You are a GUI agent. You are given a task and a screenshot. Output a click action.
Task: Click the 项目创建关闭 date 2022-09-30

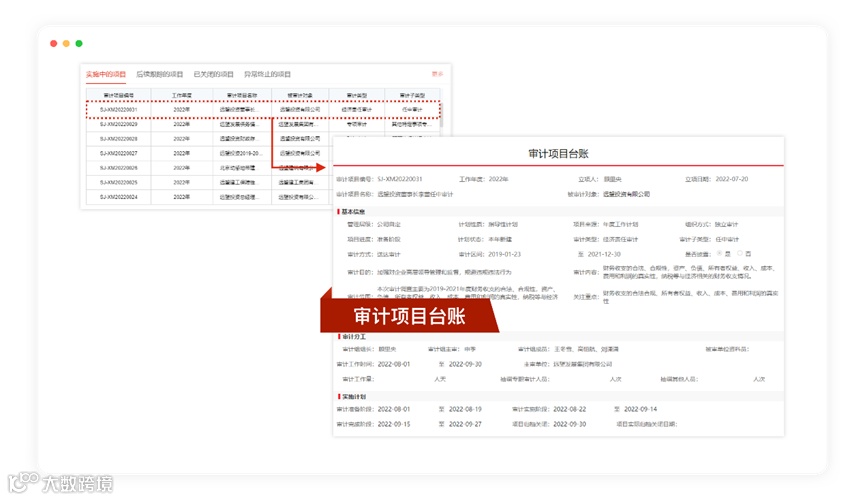coord(569,424)
